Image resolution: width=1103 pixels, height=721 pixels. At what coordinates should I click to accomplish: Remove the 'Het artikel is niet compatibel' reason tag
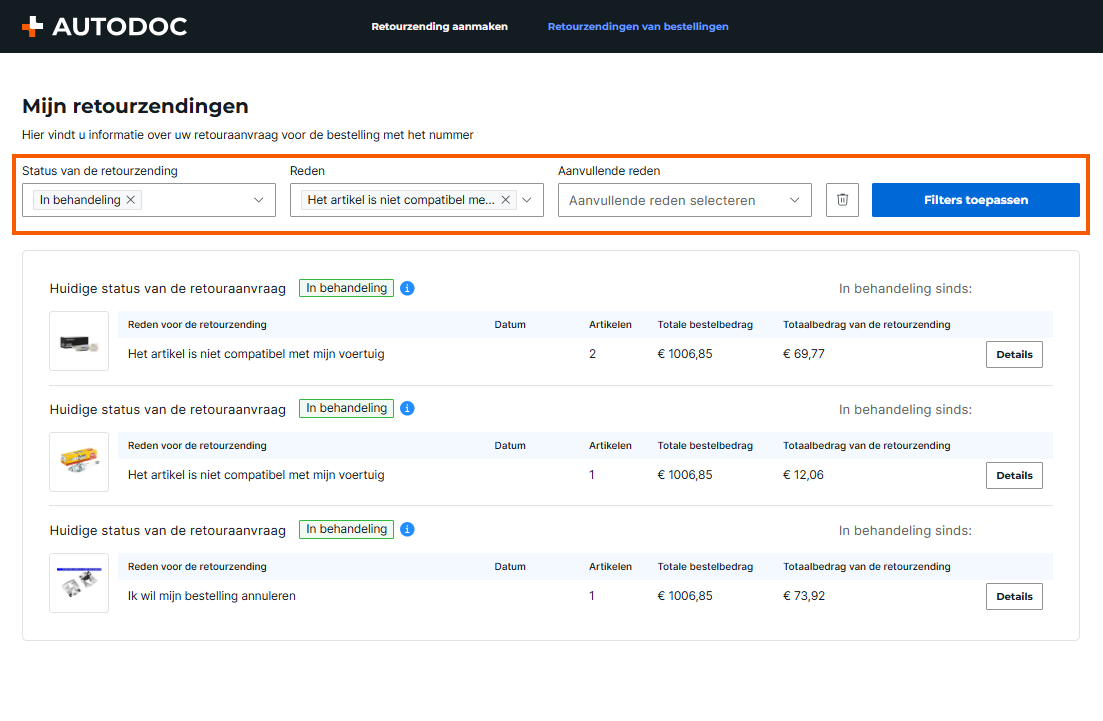pyautogui.click(x=506, y=200)
